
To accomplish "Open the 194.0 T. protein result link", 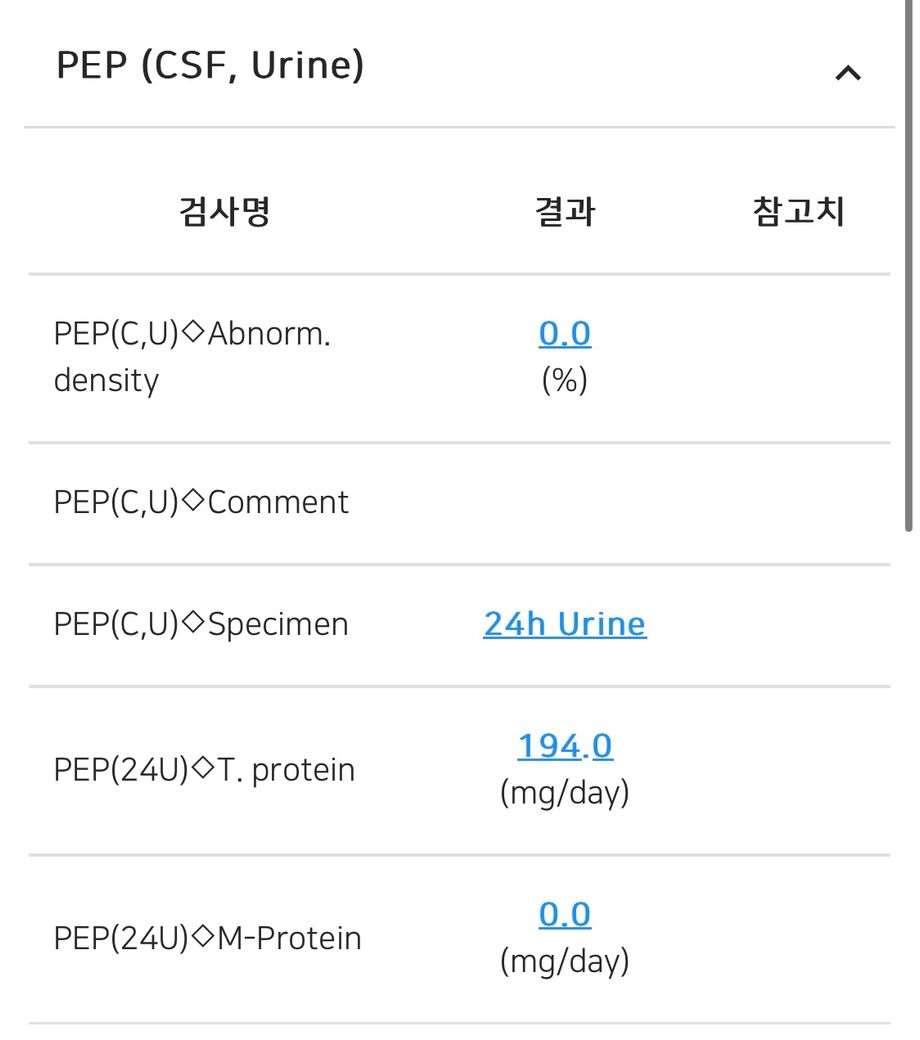I will coord(564,746).
